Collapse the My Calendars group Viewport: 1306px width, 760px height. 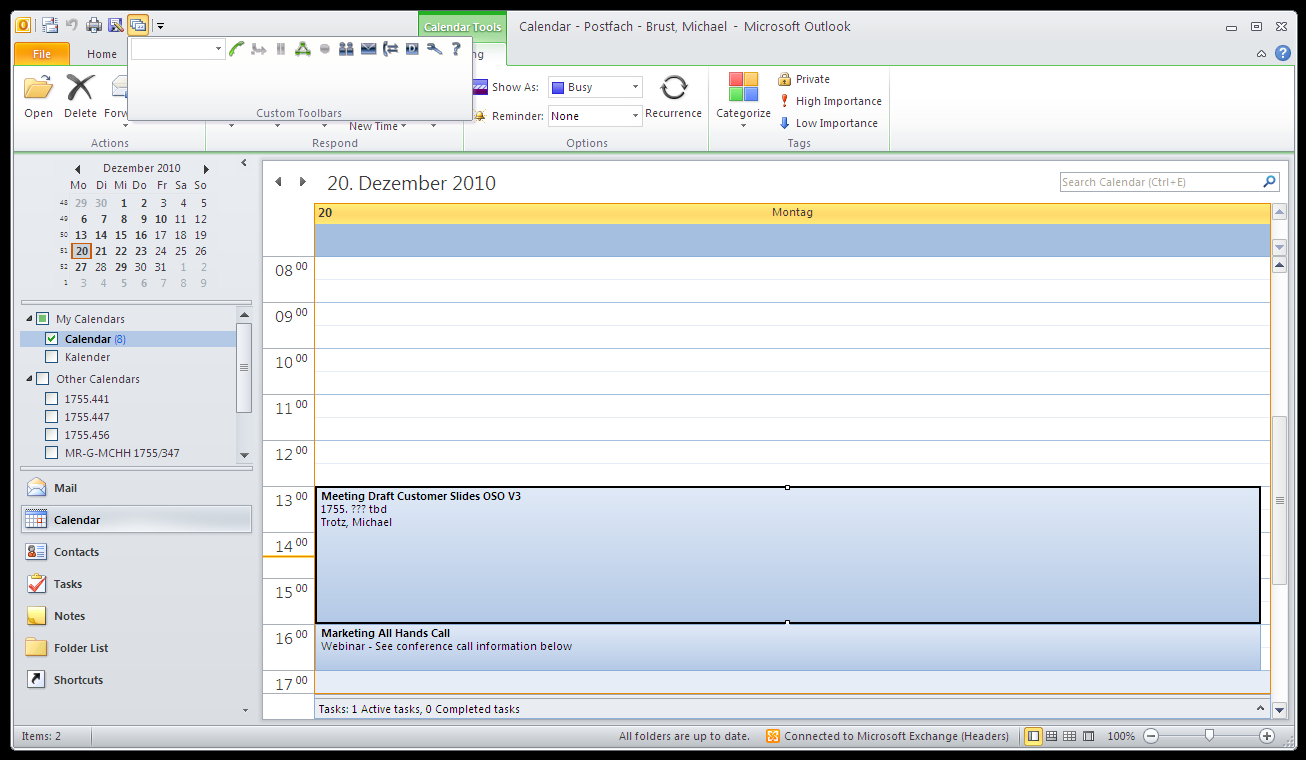click(29, 319)
